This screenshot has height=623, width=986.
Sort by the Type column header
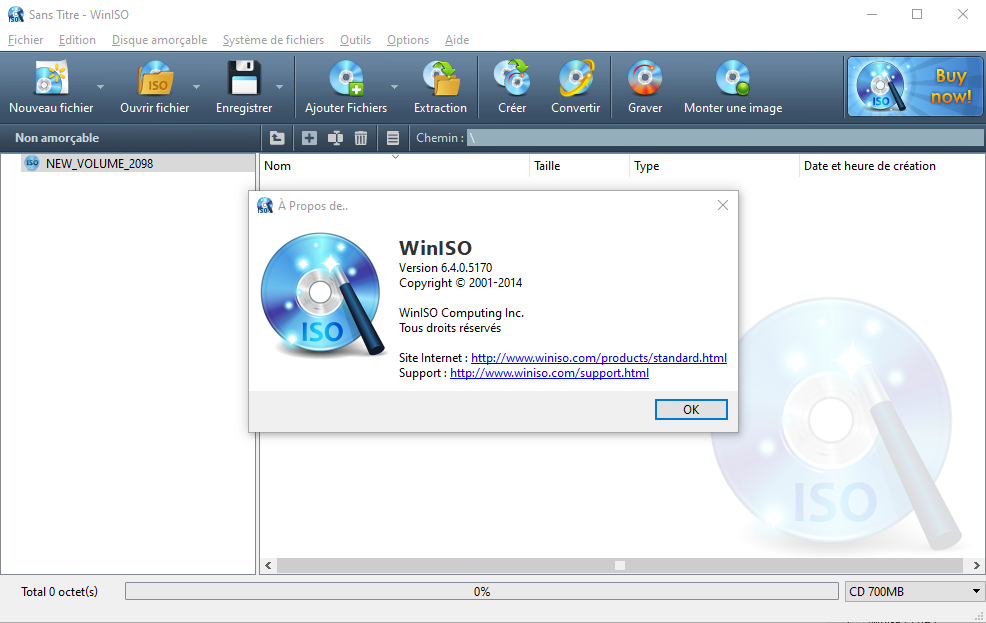714,166
